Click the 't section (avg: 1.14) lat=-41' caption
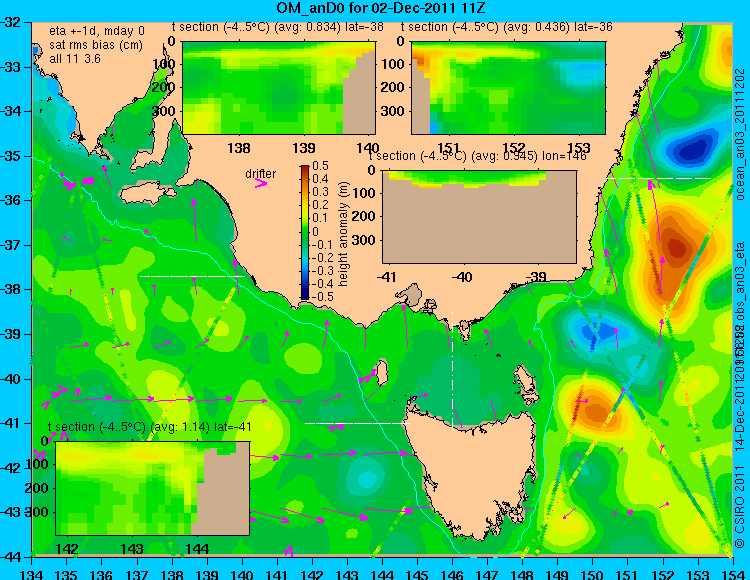The image size is (750, 580). (x=149, y=427)
